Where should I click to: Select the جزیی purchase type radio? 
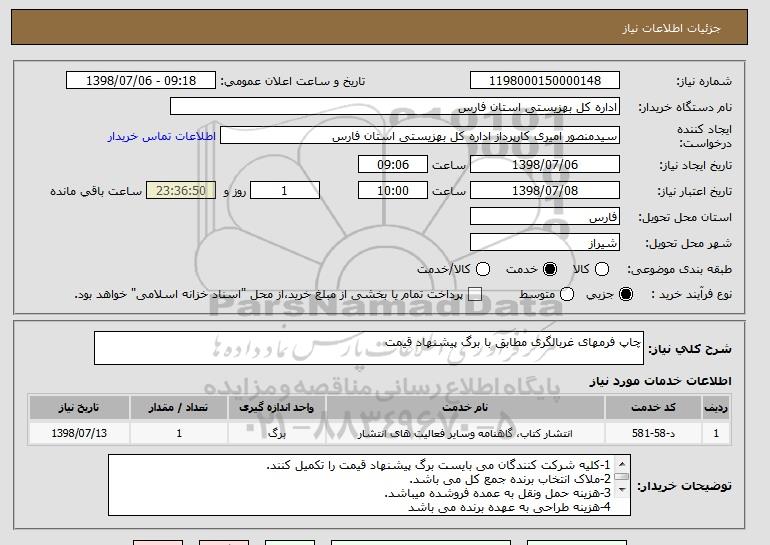pyautogui.click(x=626, y=294)
